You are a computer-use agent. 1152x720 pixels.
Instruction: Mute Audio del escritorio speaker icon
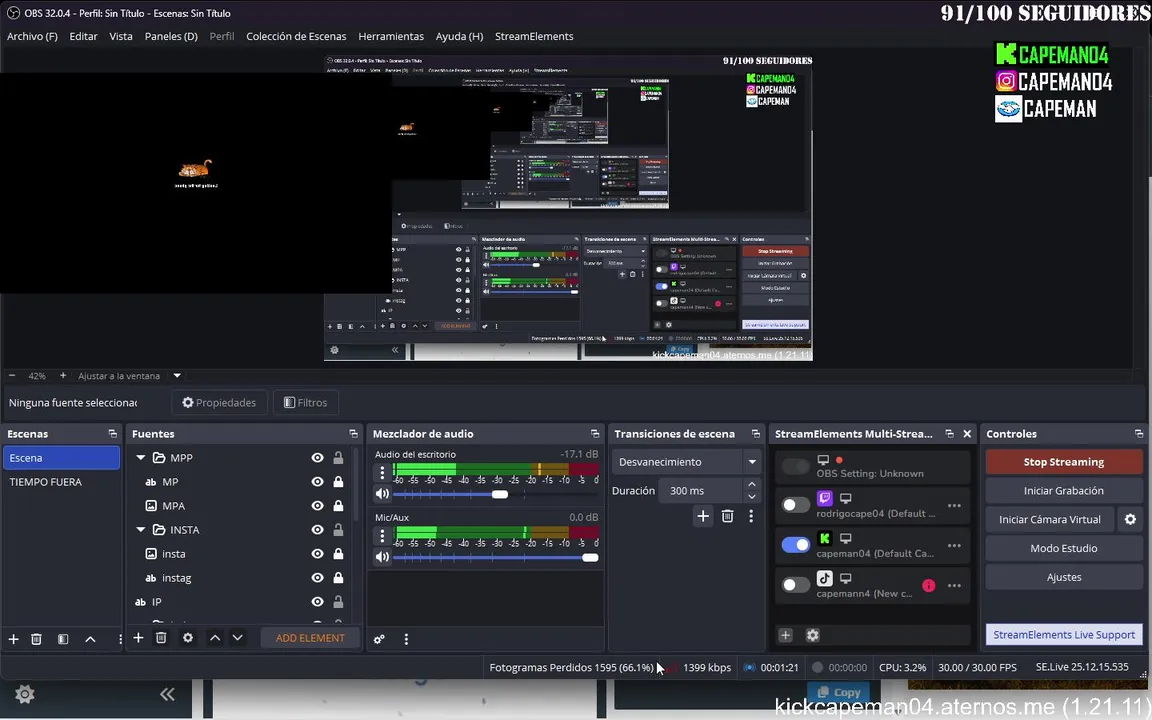(x=382, y=494)
